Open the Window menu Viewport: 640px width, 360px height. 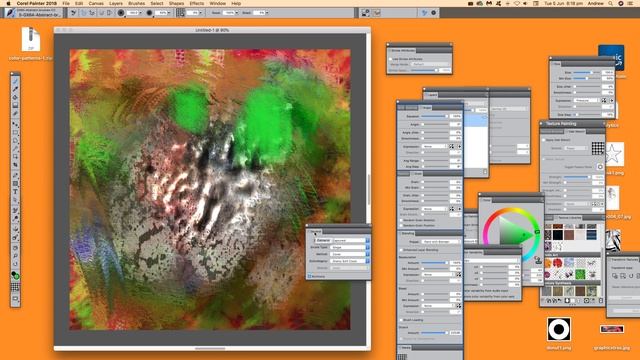(x=218, y=3)
